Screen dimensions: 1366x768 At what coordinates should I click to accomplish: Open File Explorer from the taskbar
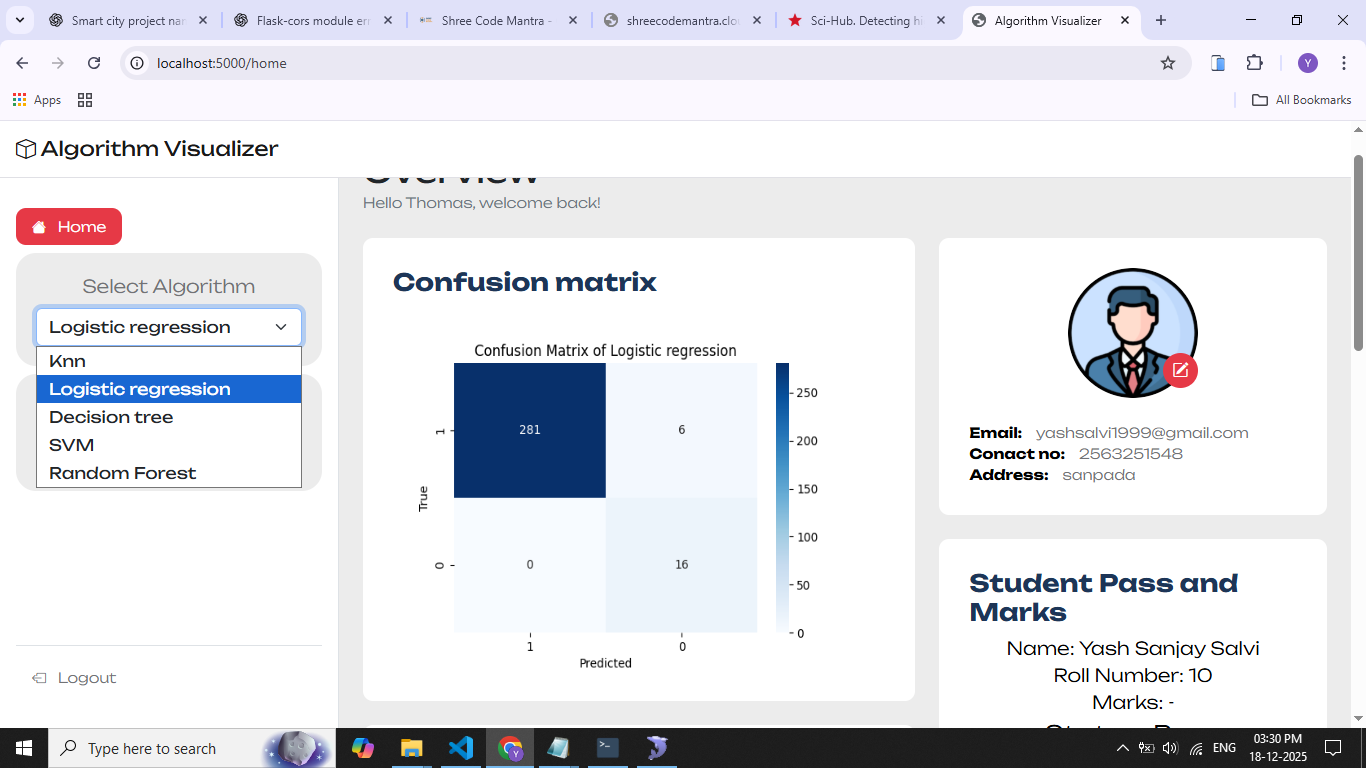point(411,748)
